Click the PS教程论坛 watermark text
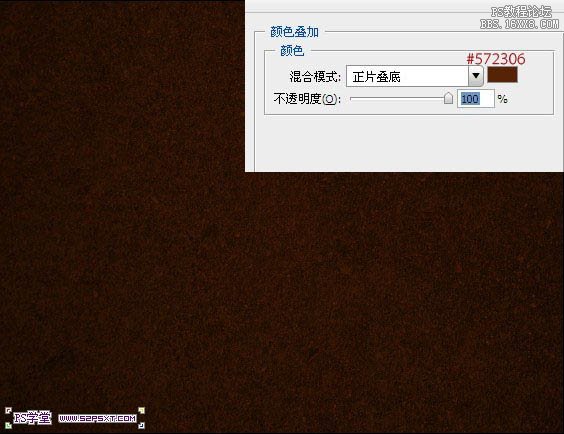The height and width of the screenshot is (434, 564). point(521,12)
